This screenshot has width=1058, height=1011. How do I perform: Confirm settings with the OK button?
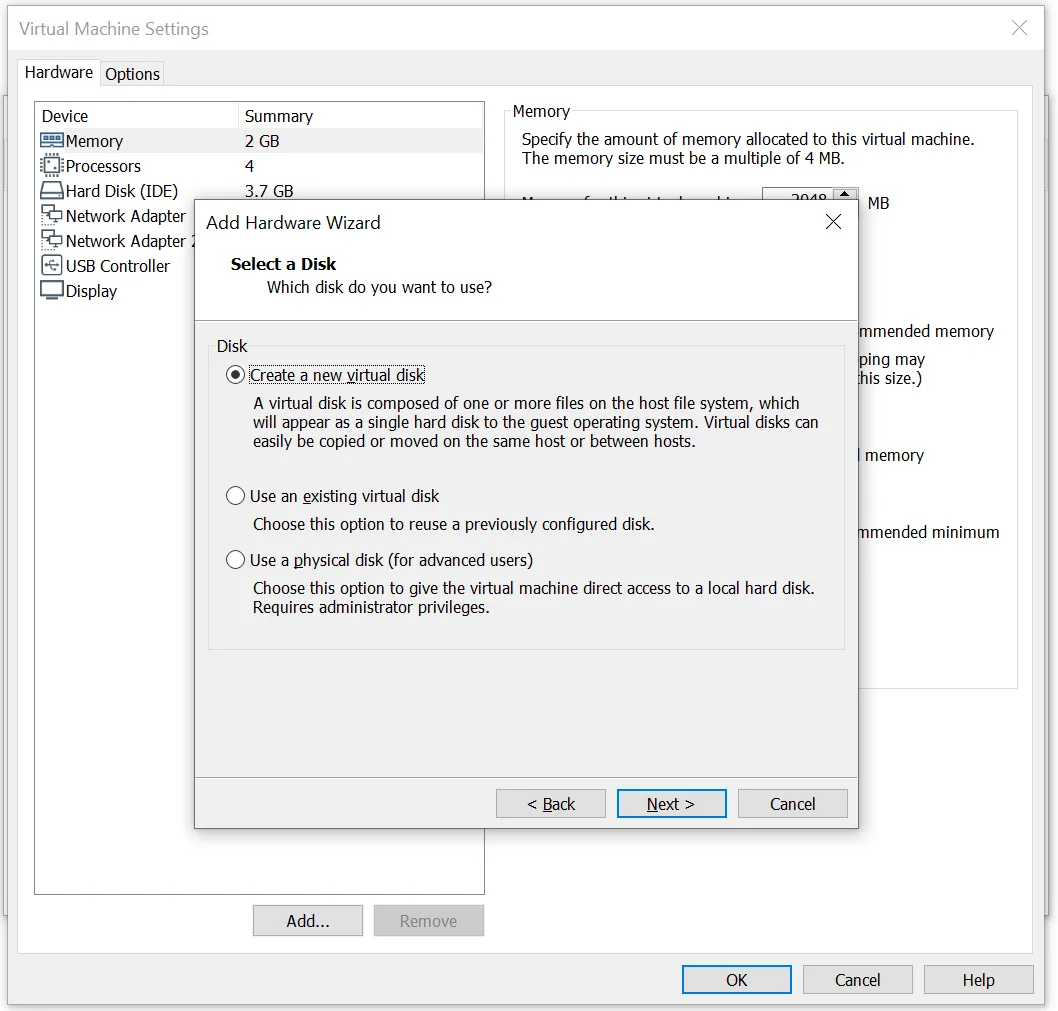[x=736, y=980]
